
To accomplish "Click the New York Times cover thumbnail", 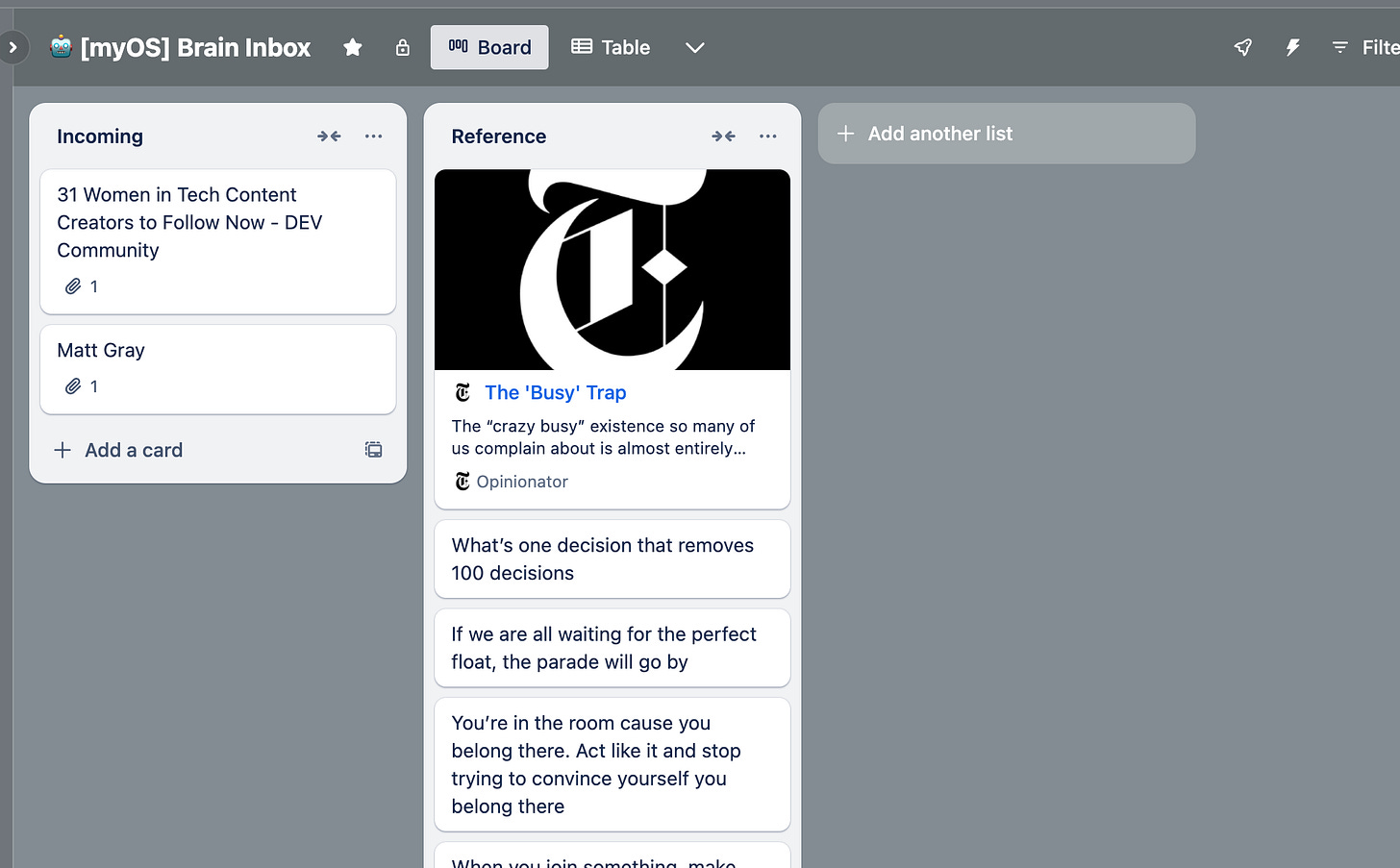I will (x=612, y=269).
